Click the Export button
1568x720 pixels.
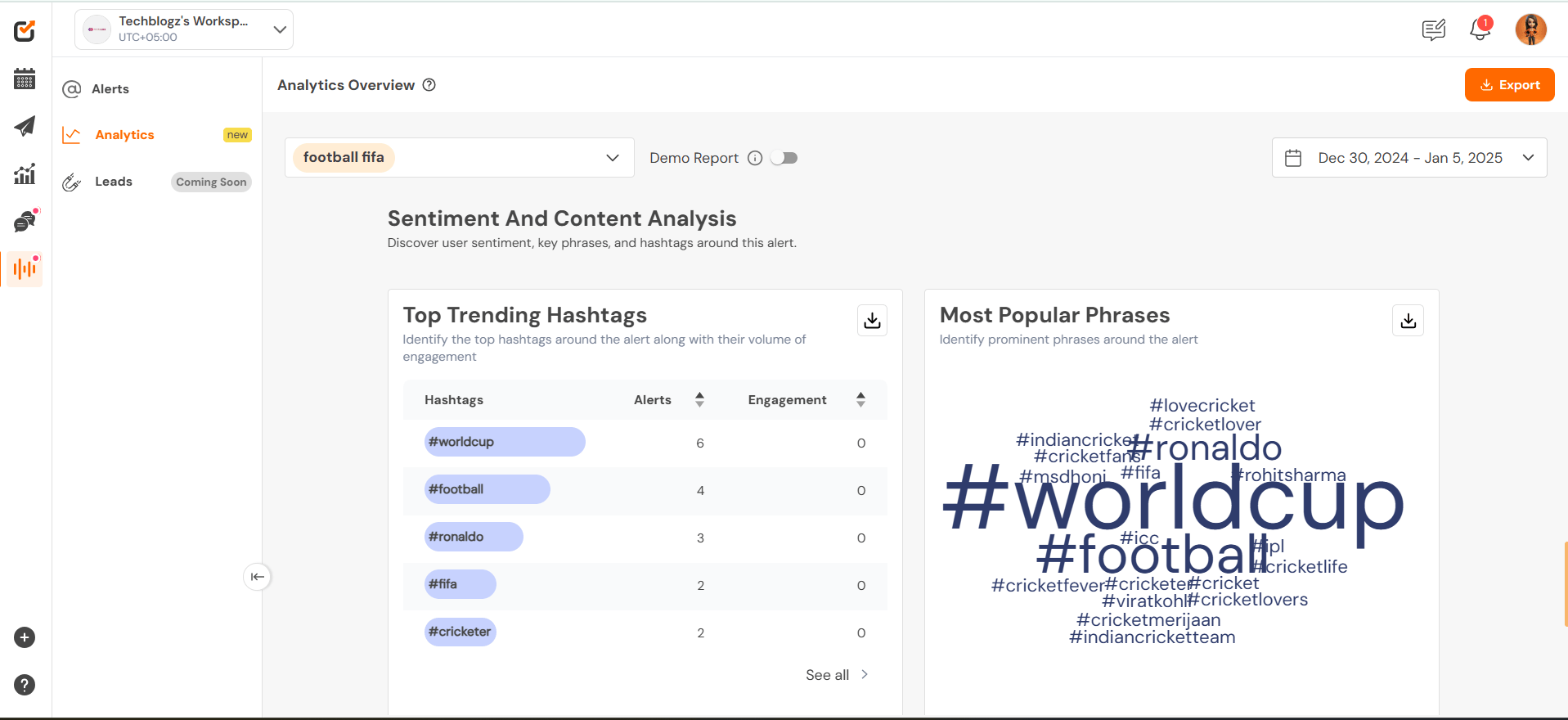[x=1509, y=85]
